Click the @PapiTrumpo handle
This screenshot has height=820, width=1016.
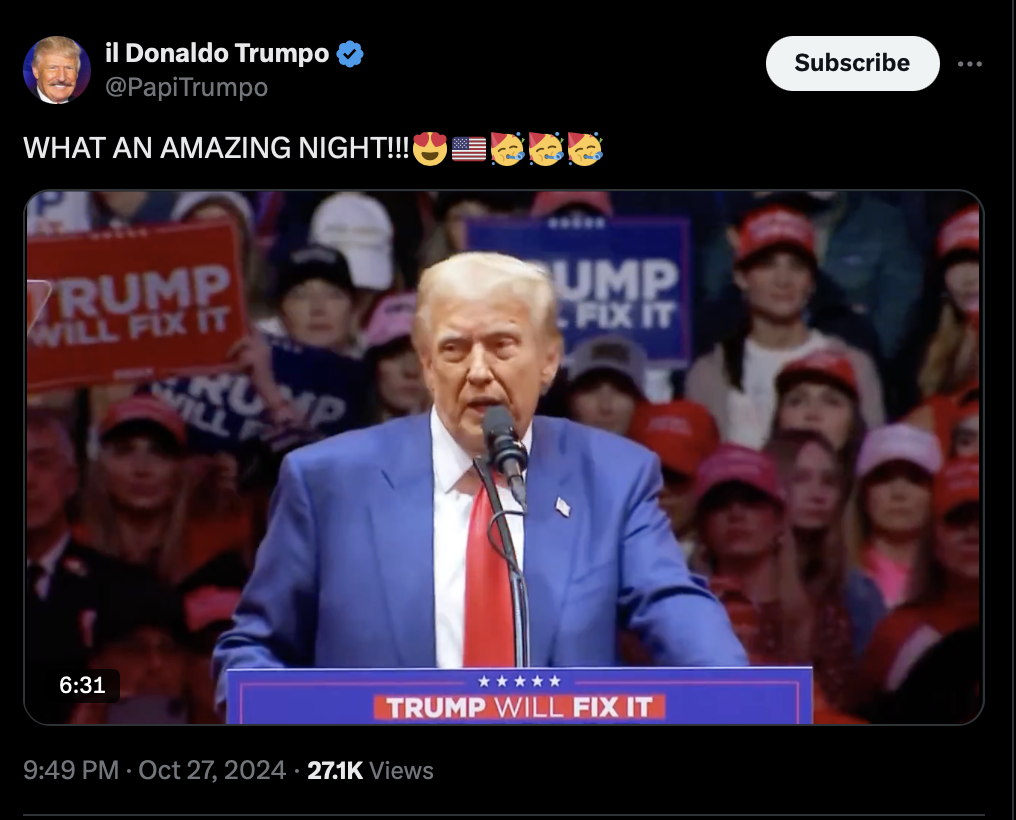tap(187, 87)
